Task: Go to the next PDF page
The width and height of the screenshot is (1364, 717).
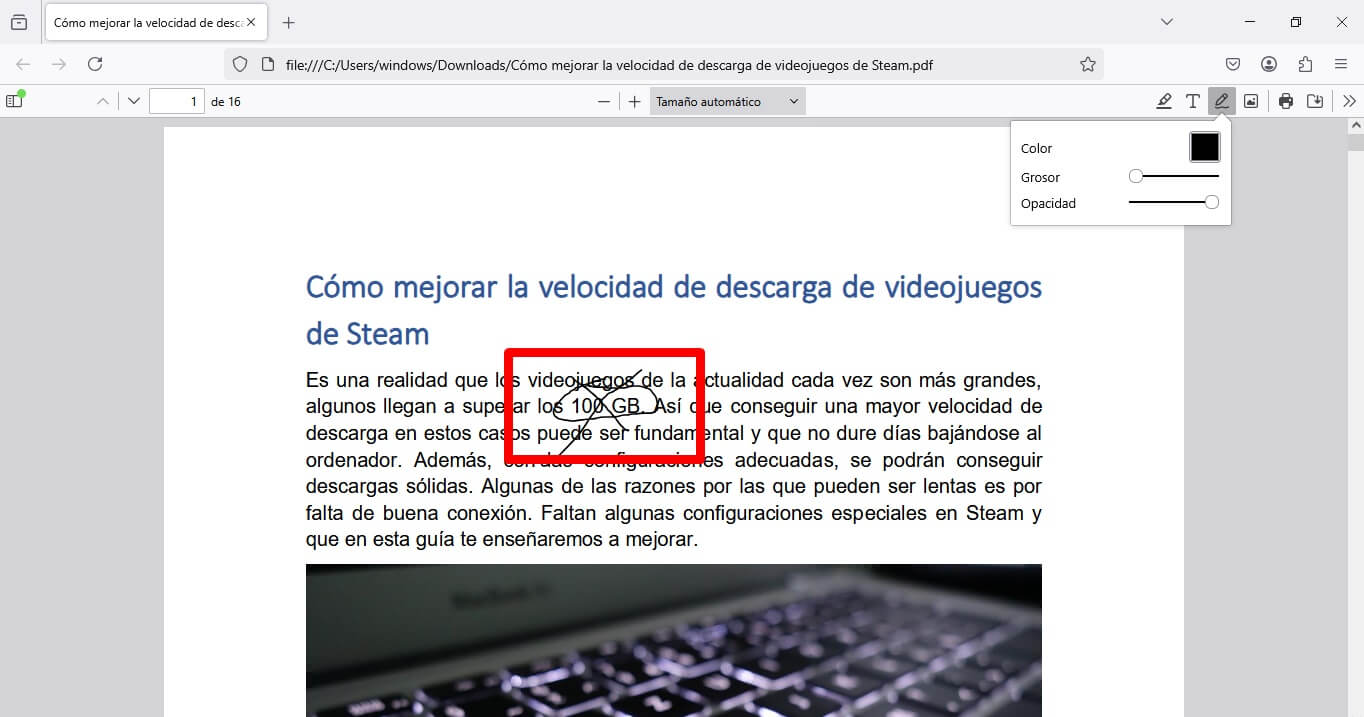Action: coord(134,101)
